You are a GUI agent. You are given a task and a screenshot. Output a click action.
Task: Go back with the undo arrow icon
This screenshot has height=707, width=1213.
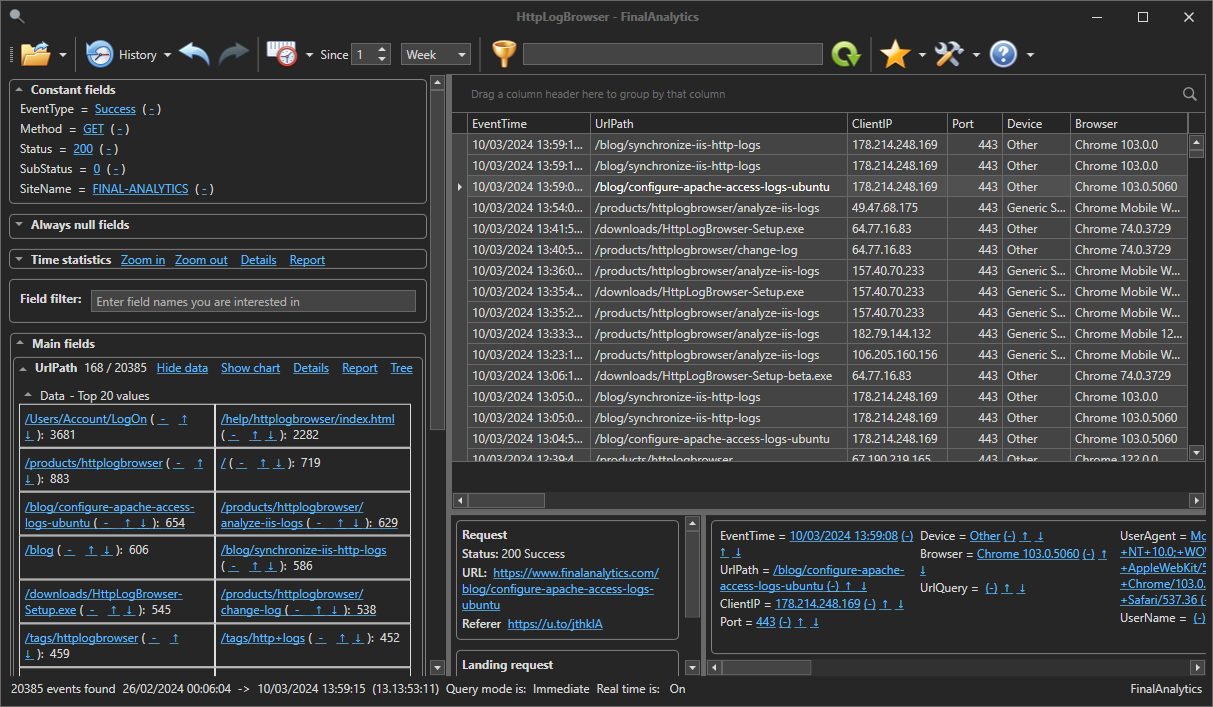pyautogui.click(x=195, y=54)
